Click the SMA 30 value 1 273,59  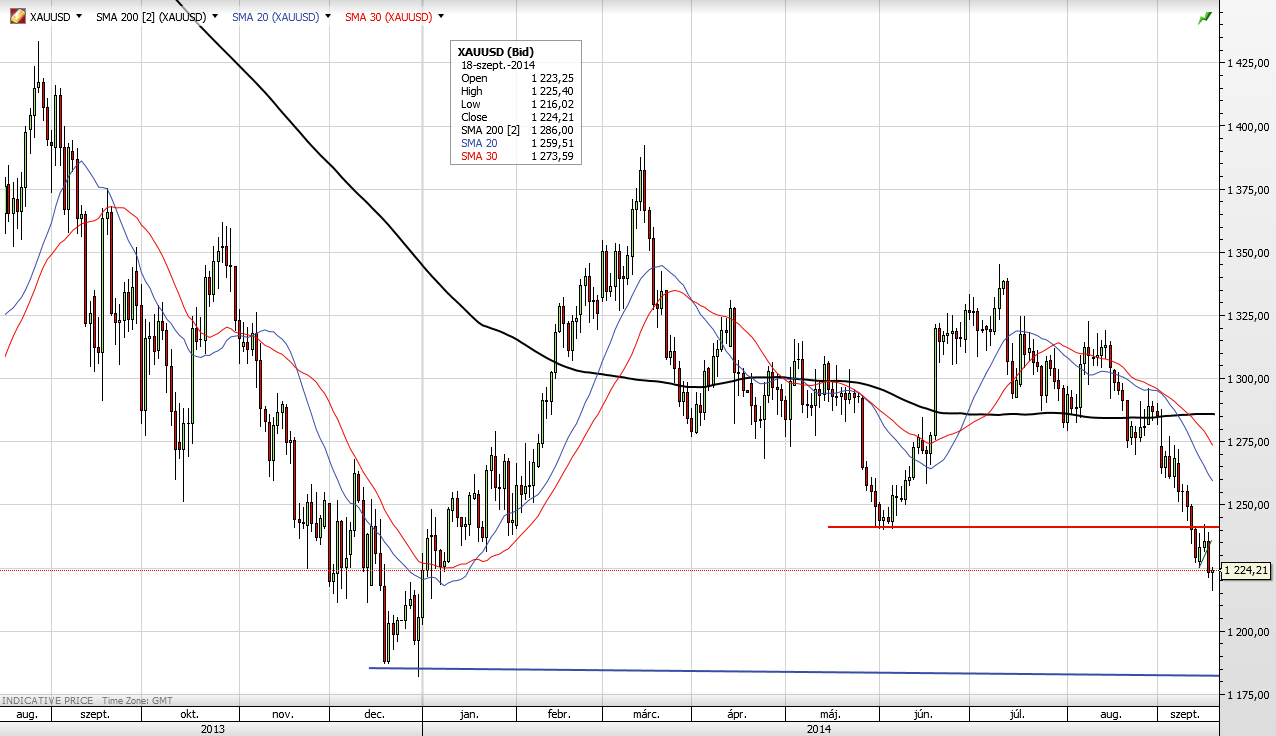coord(553,156)
